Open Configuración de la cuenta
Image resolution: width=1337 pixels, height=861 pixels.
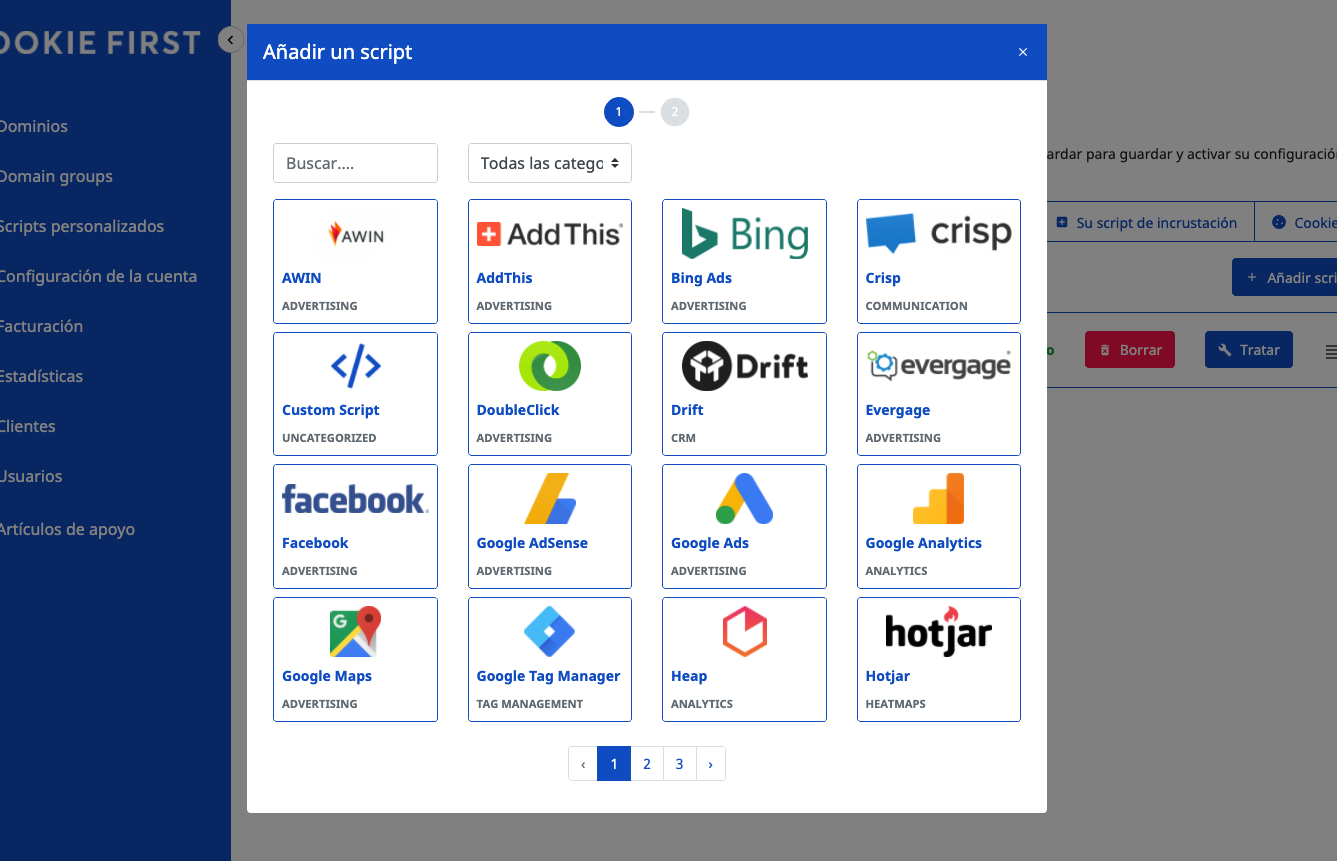98,276
